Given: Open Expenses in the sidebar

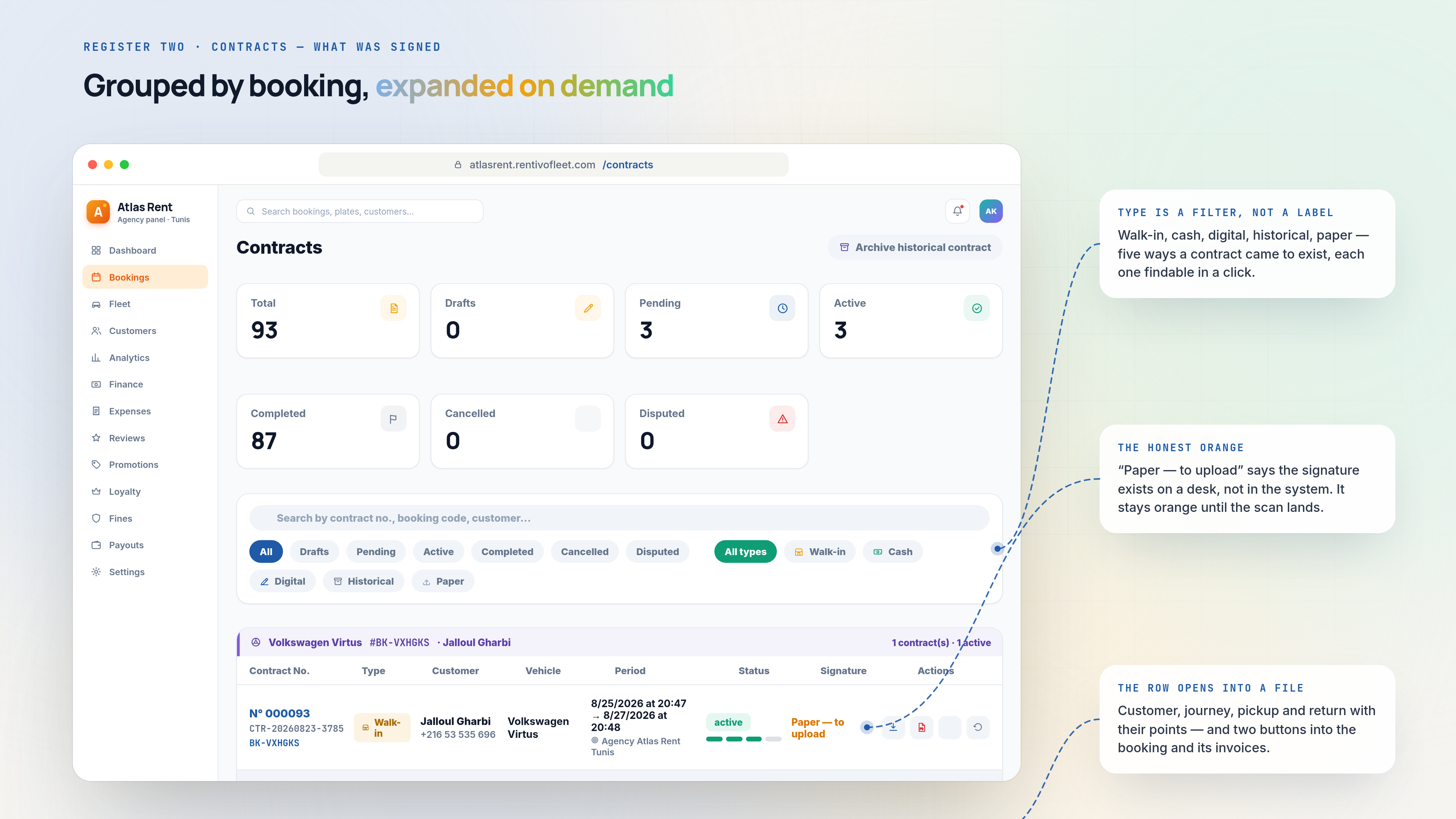Looking at the screenshot, I should [145, 411].
